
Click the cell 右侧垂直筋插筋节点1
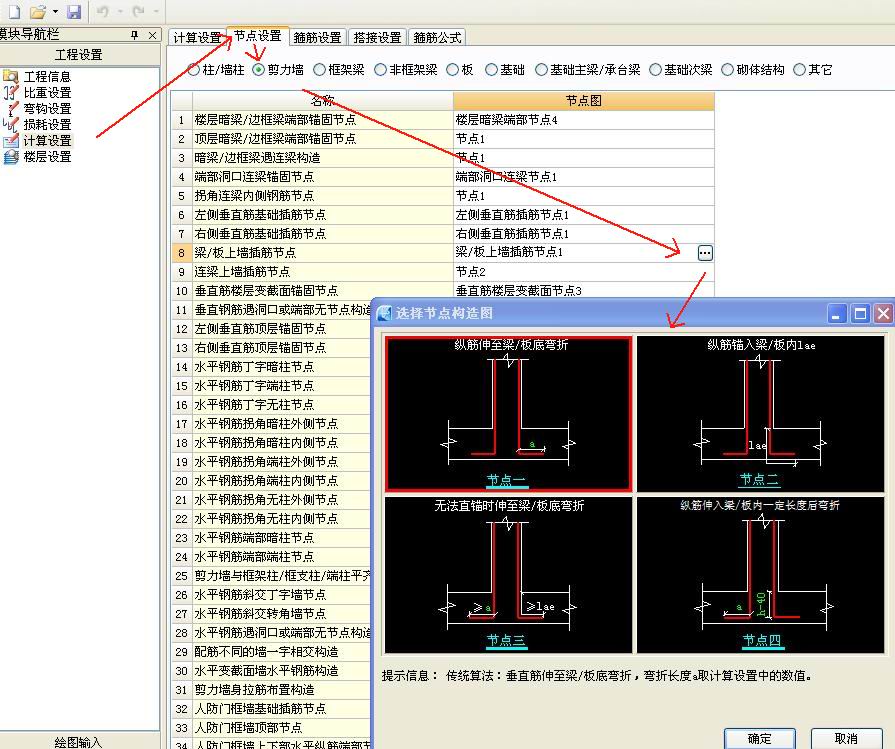point(583,233)
